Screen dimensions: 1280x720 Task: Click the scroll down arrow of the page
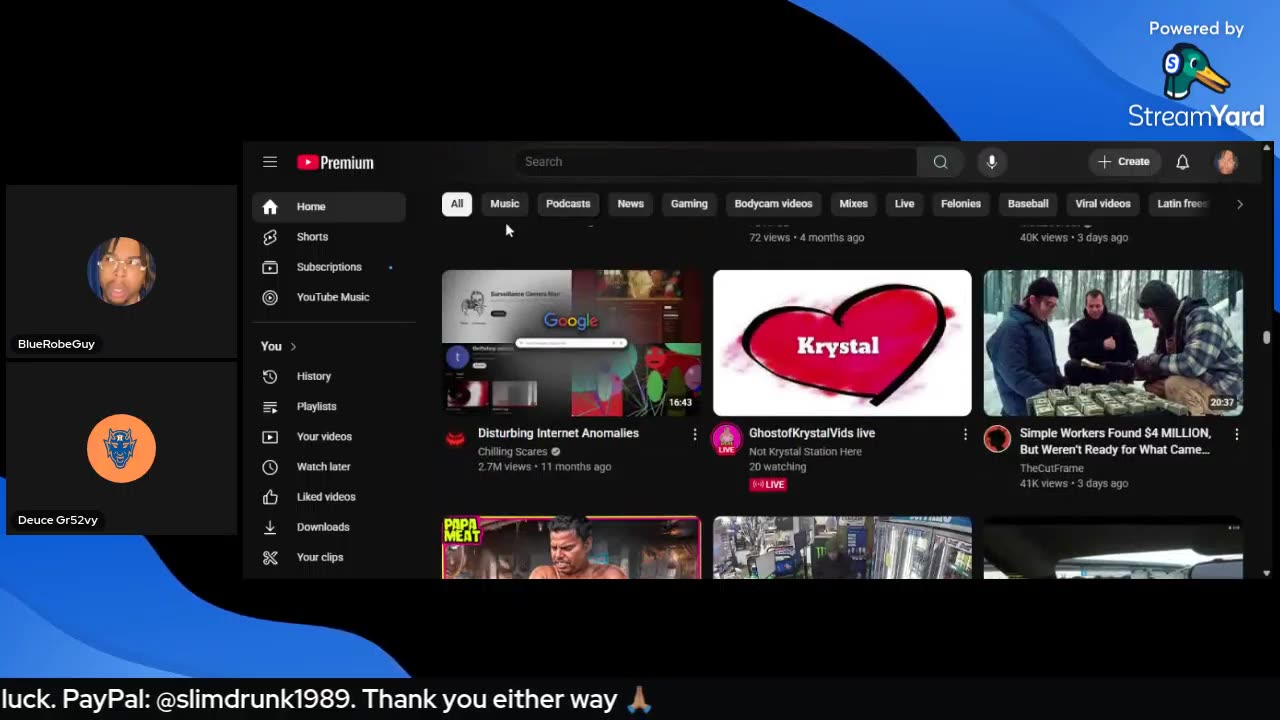1267,573
